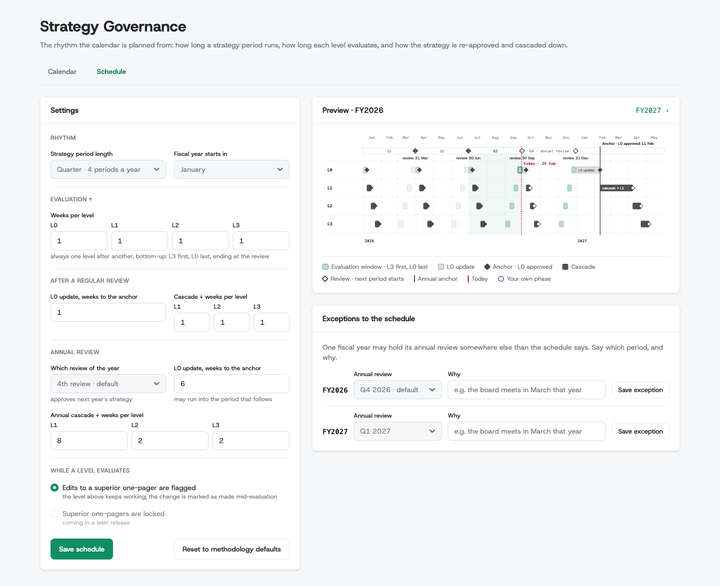Select the Q2 segment in the preview
Screen dimensions: 720x586
click(x=442, y=151)
